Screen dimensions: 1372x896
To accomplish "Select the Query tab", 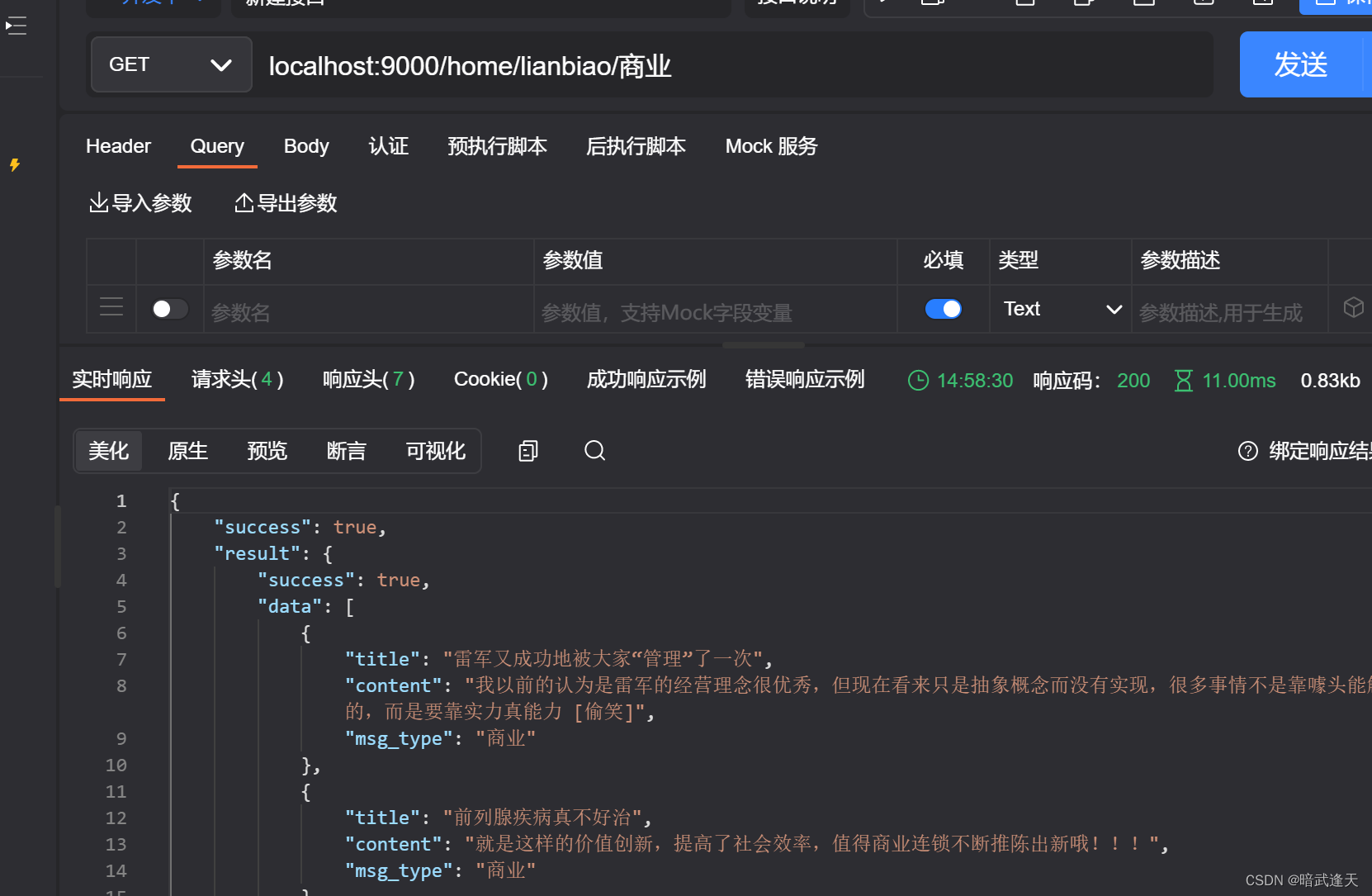I will coord(217,146).
